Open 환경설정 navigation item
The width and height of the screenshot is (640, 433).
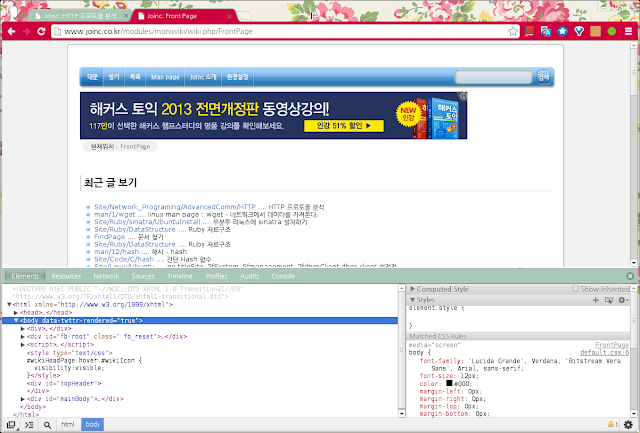tap(238, 77)
